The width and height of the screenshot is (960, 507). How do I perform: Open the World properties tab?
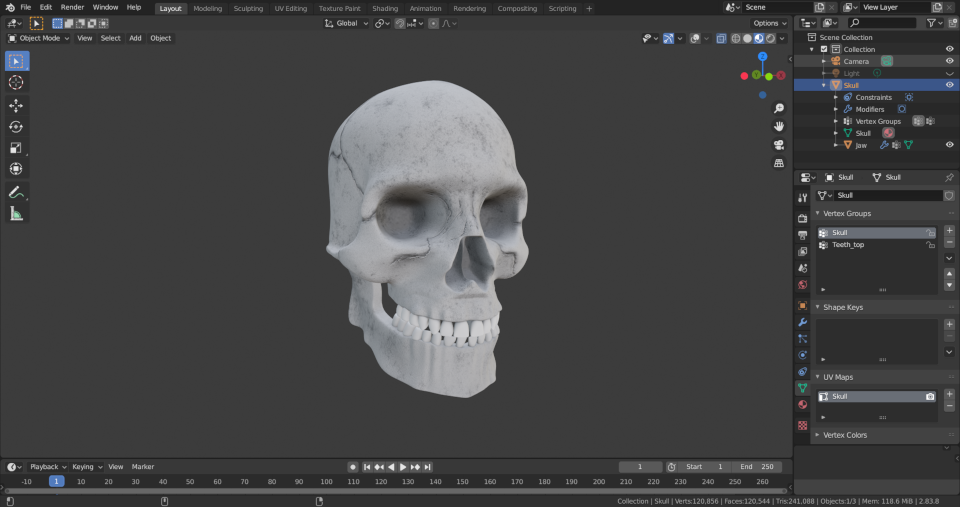(x=803, y=285)
